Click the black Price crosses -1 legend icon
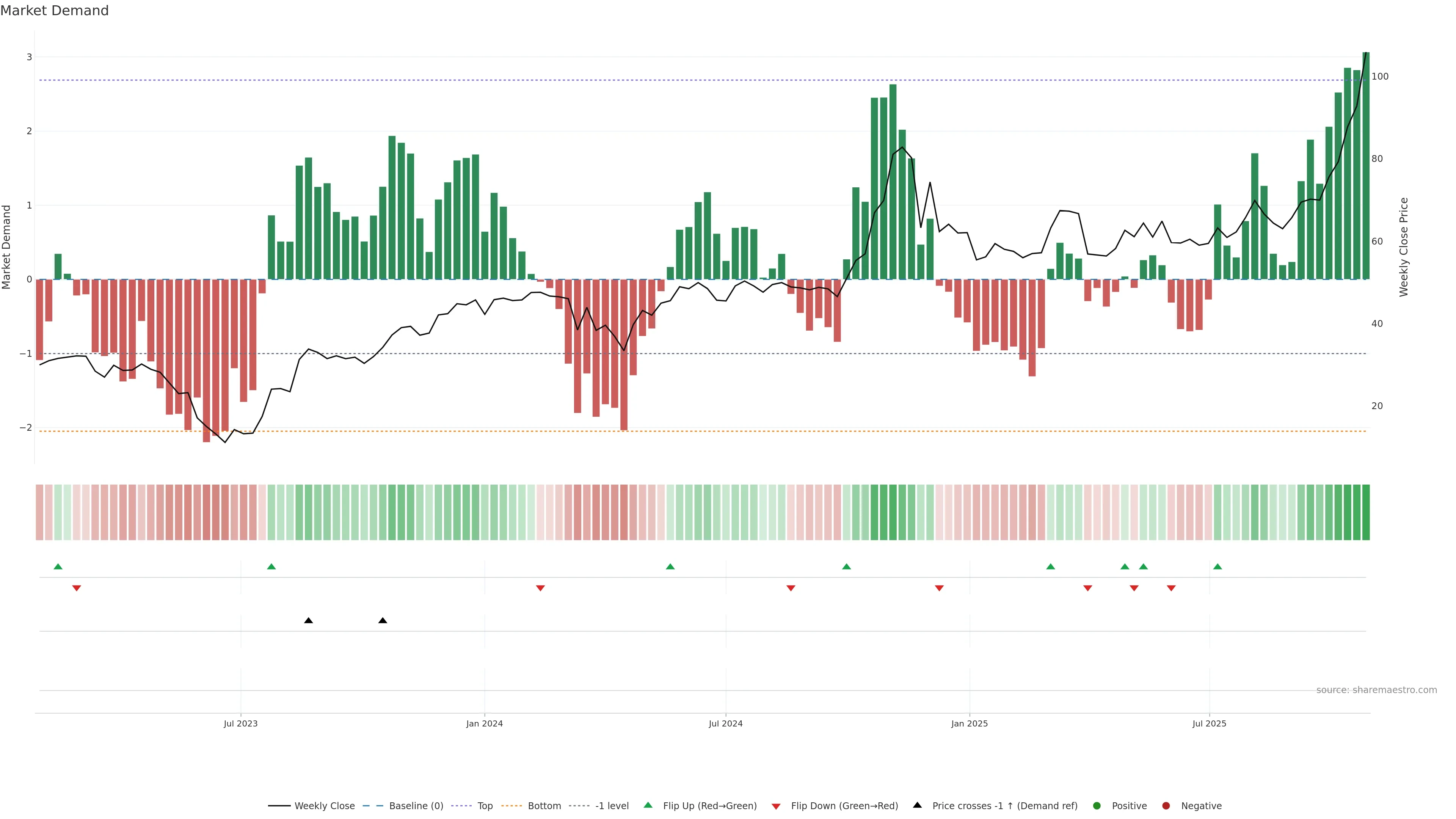Screen dimensions: 1456x819 coord(917,805)
